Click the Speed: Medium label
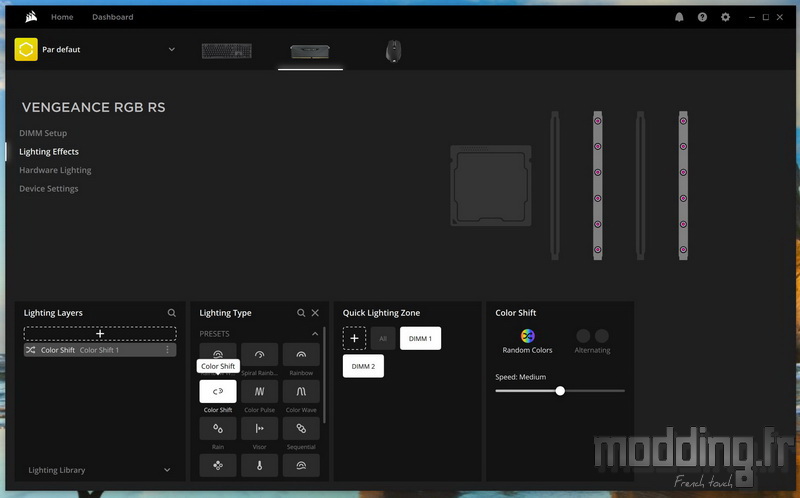Screen dimensions: 800x498 tap(520, 377)
